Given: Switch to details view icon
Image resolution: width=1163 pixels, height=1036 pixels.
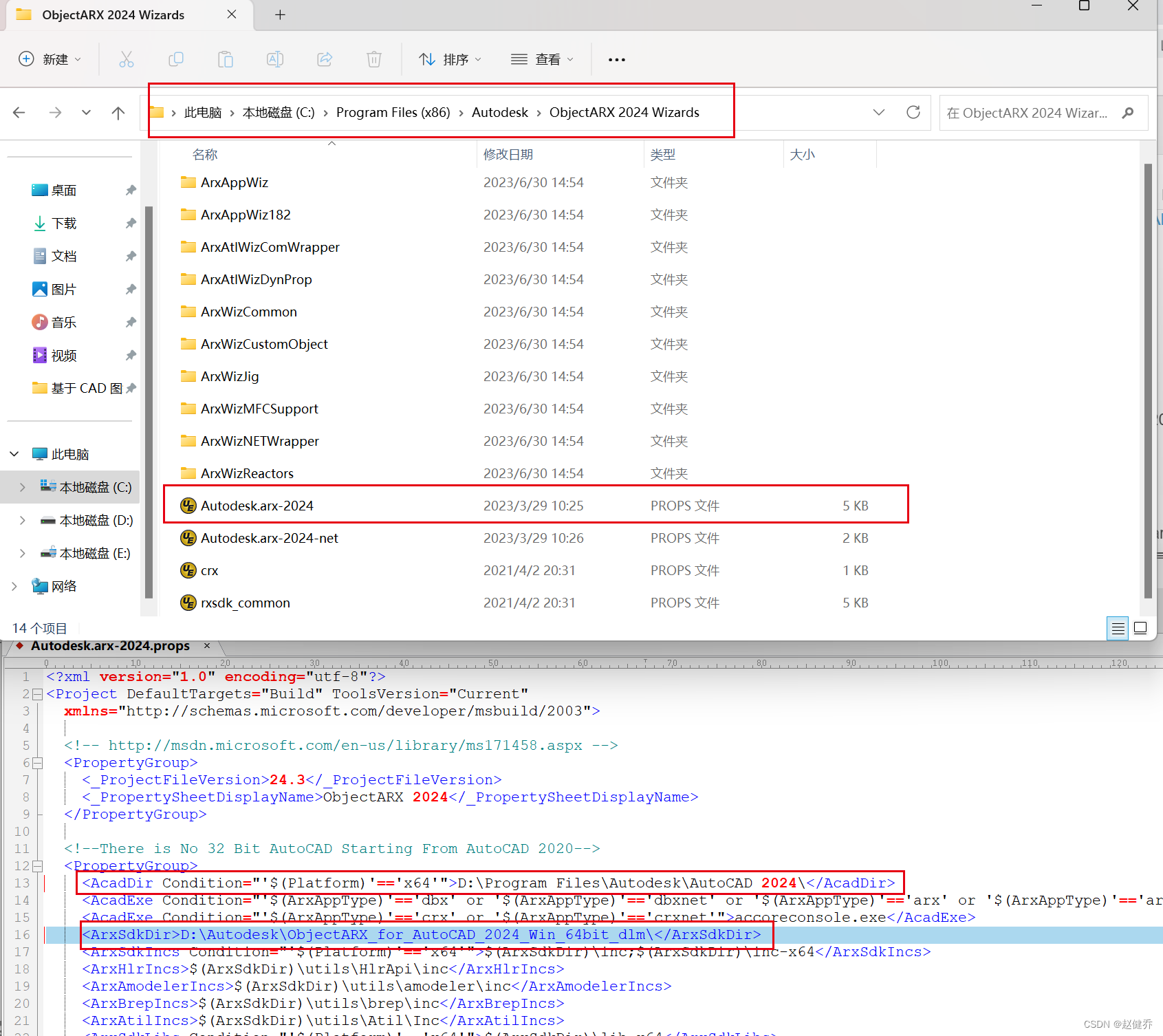Looking at the screenshot, I should [x=1118, y=628].
